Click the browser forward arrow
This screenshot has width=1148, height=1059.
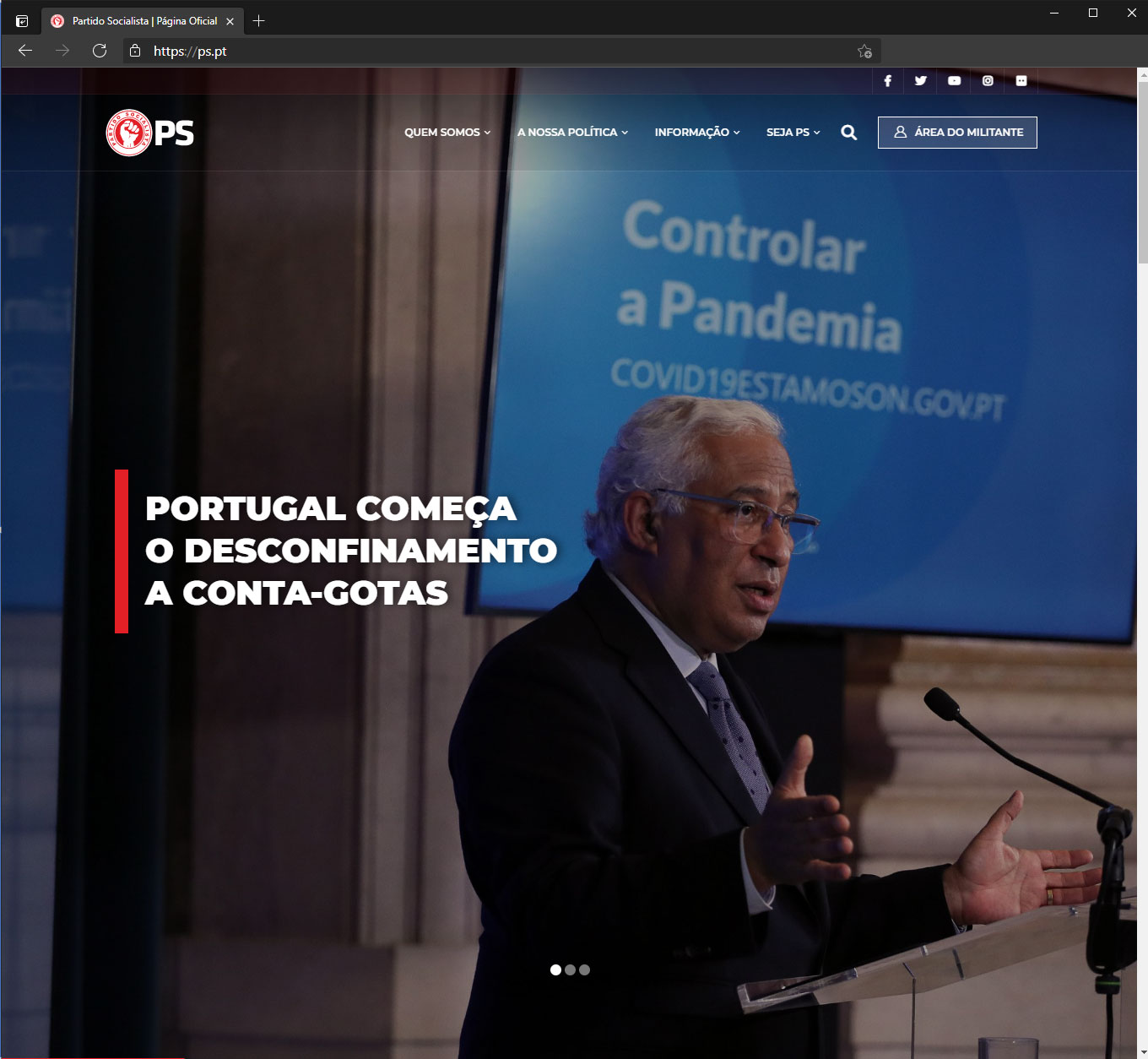point(62,51)
